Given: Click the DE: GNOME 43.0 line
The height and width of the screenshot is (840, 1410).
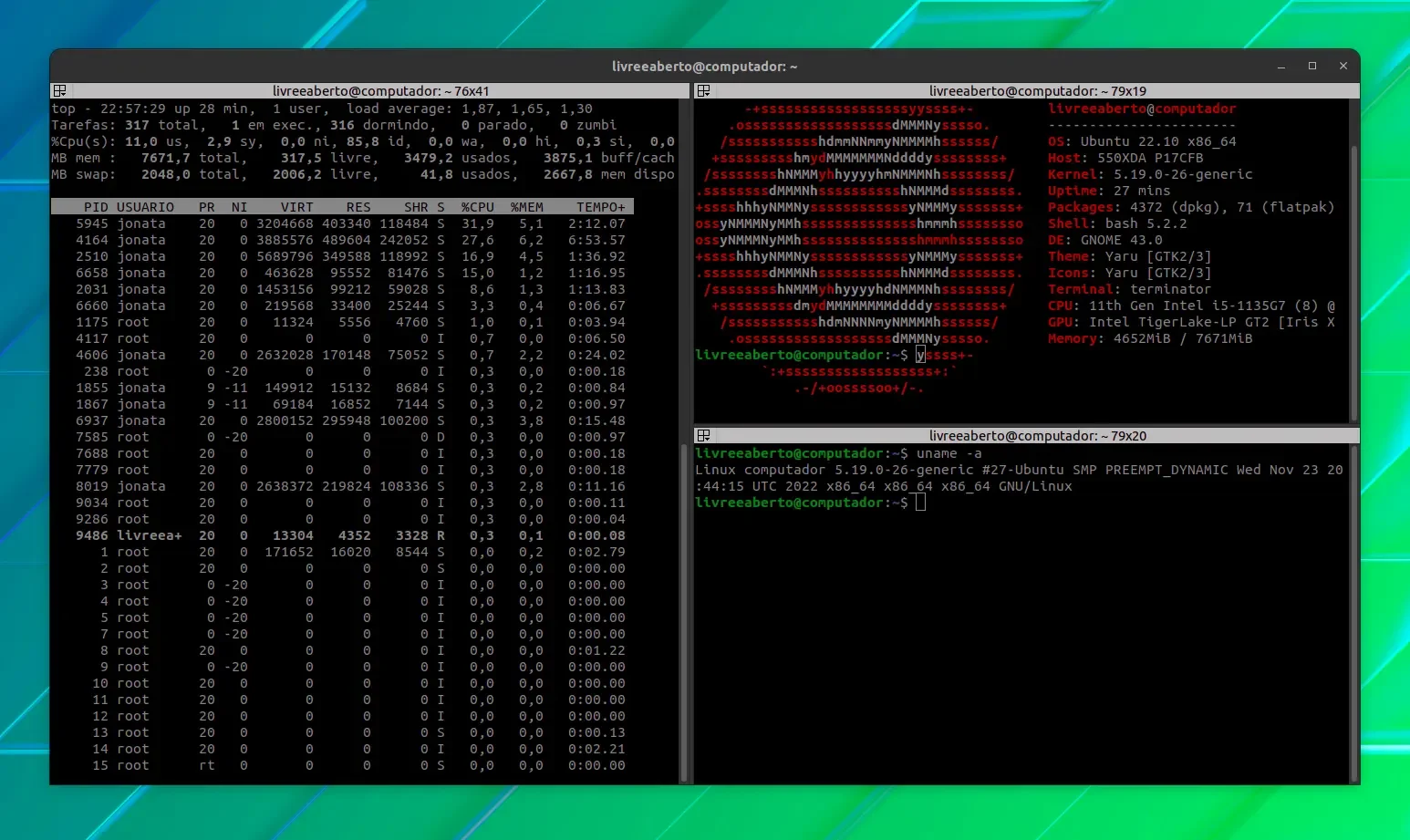Looking at the screenshot, I should 1105,240.
